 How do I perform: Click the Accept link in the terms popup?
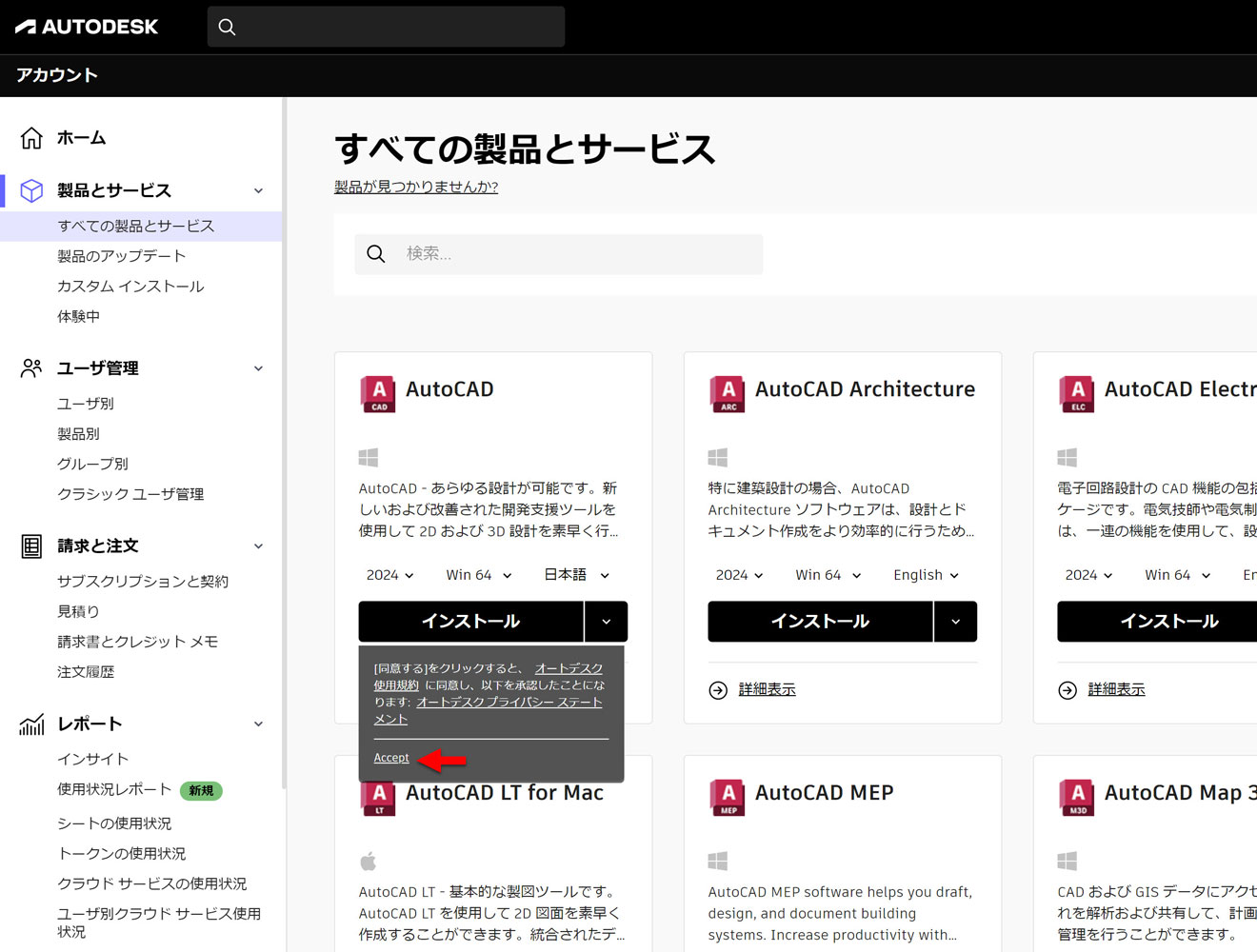click(391, 757)
